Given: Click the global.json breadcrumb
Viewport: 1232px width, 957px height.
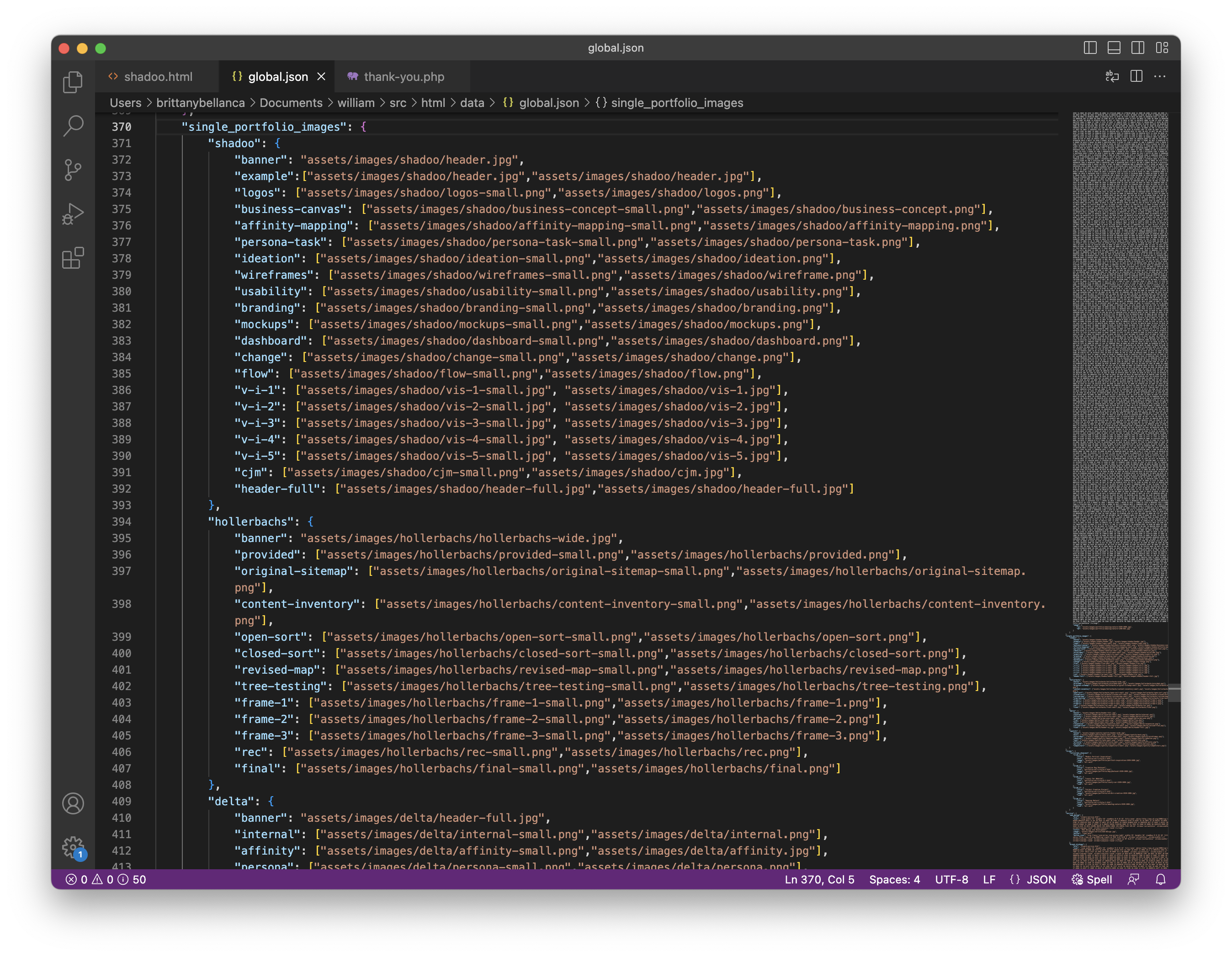Looking at the screenshot, I should [x=541, y=103].
